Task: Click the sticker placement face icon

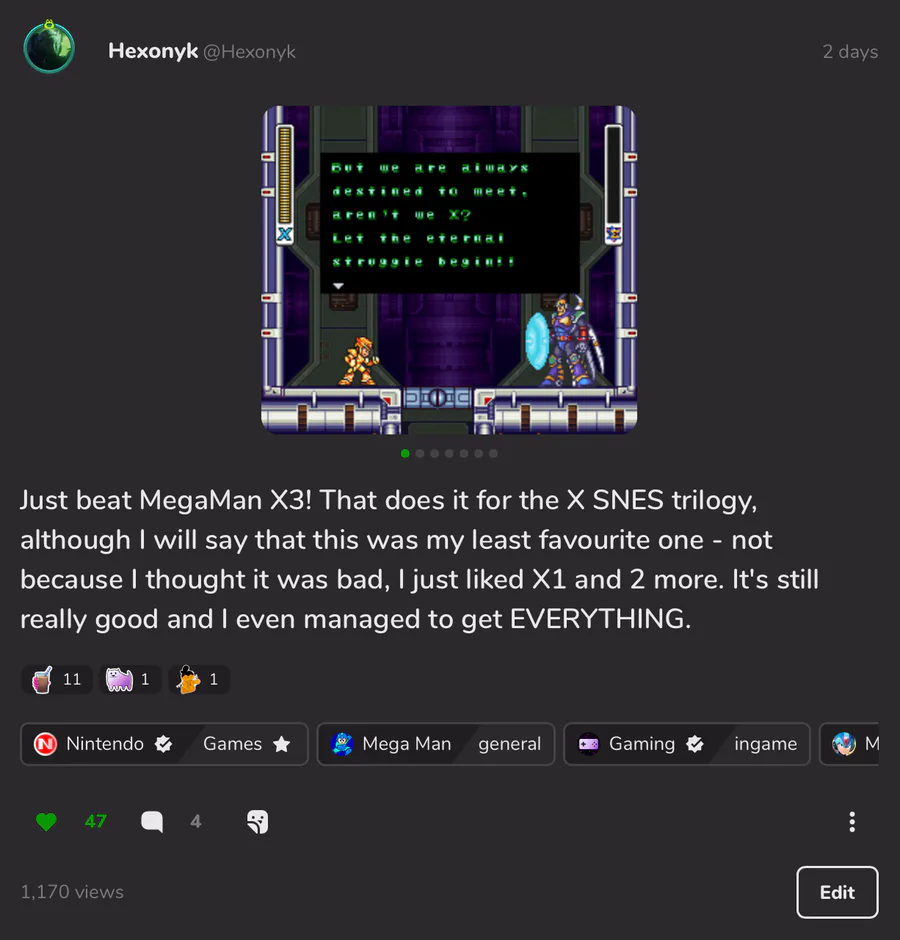Action: (x=257, y=821)
